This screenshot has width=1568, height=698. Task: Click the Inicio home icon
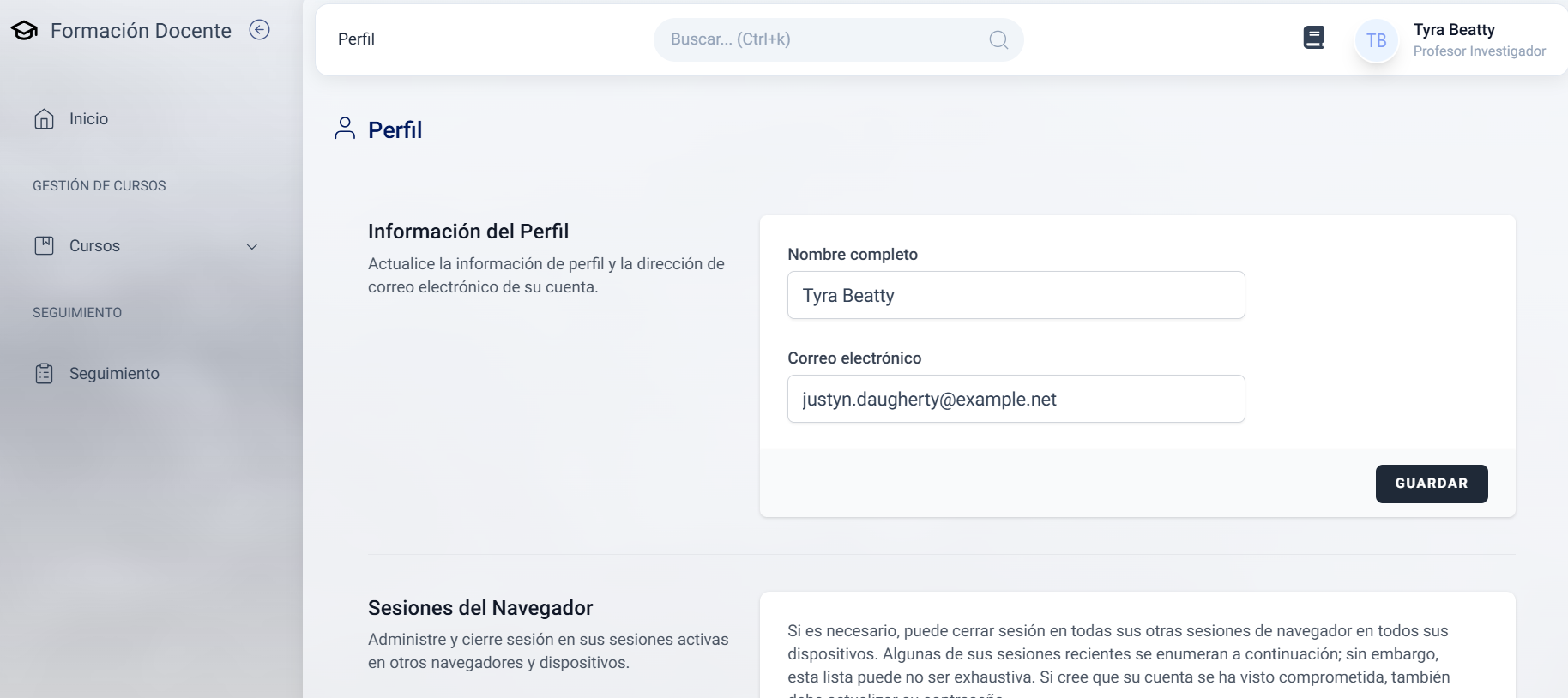(44, 119)
